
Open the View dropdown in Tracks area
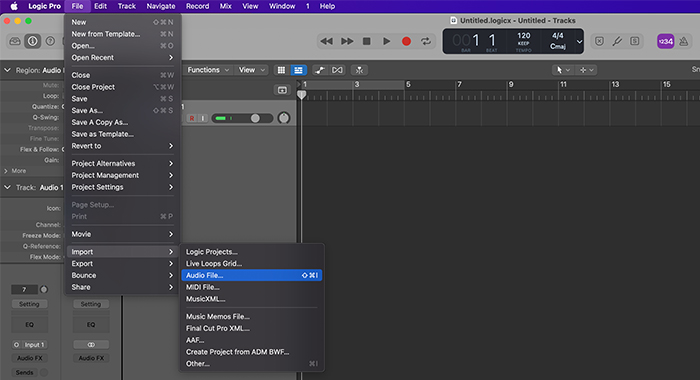(x=251, y=70)
